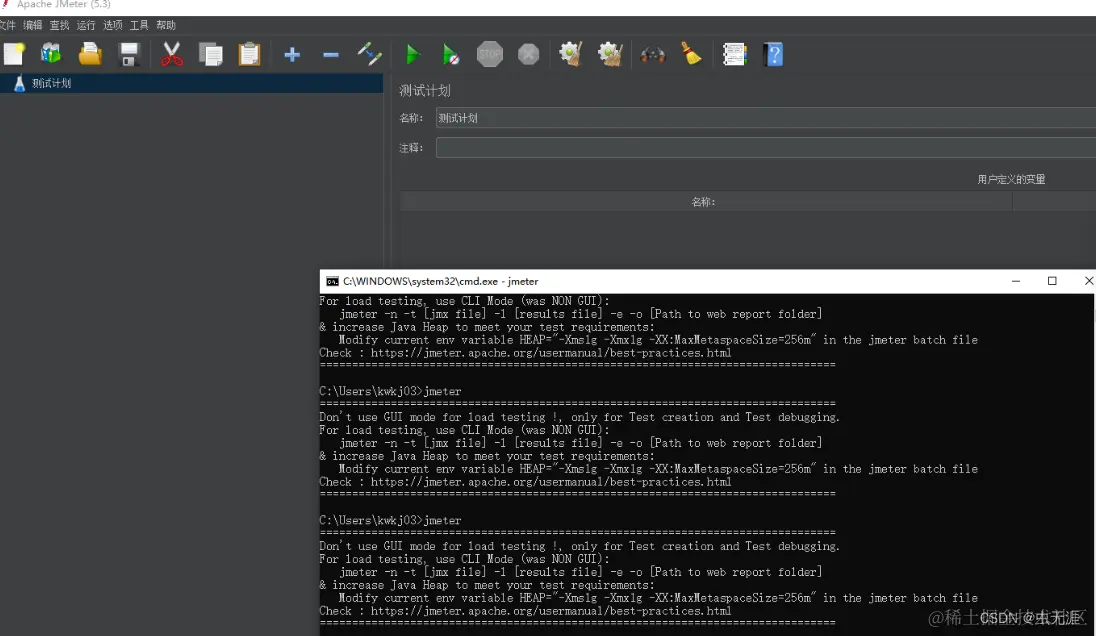This screenshot has width=1096, height=636.
Task: Click the 注释 comments input field
Action: [765, 147]
